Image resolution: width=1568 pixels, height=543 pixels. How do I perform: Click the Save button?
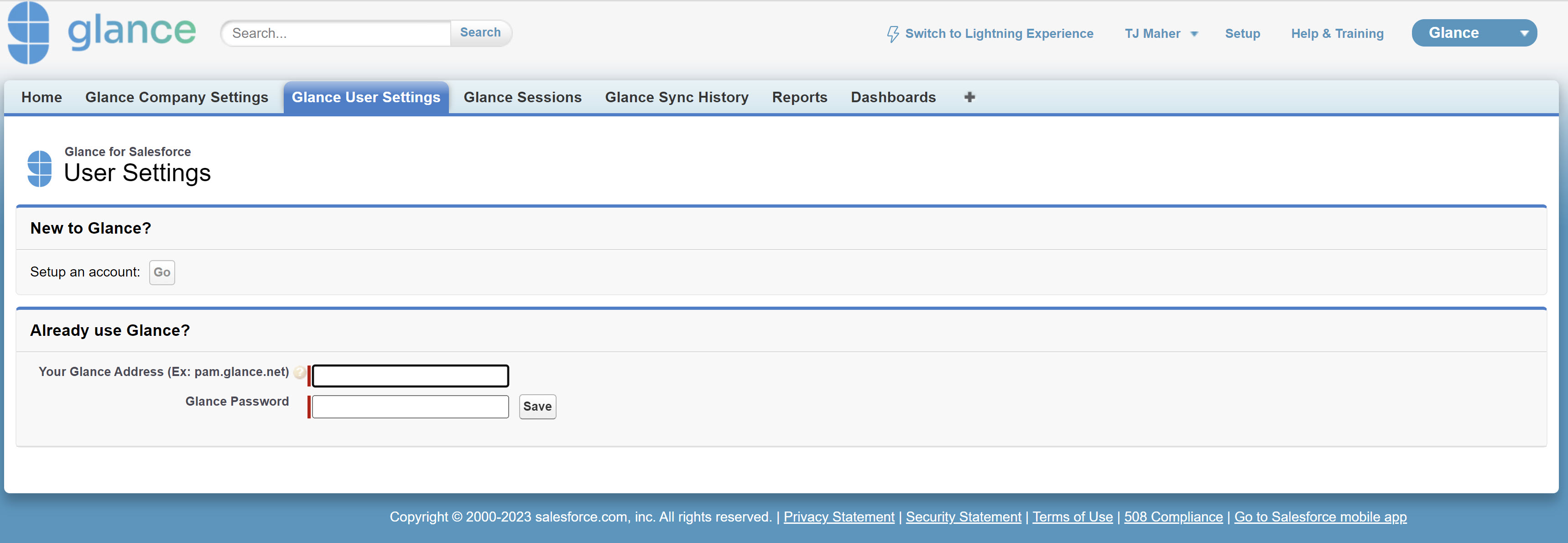537,406
